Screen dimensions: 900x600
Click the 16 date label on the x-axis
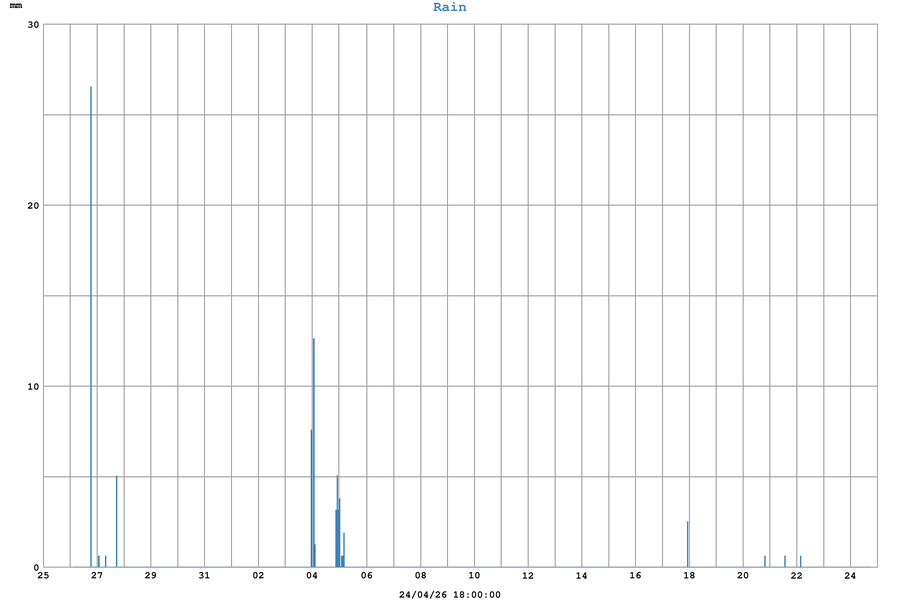click(635, 576)
